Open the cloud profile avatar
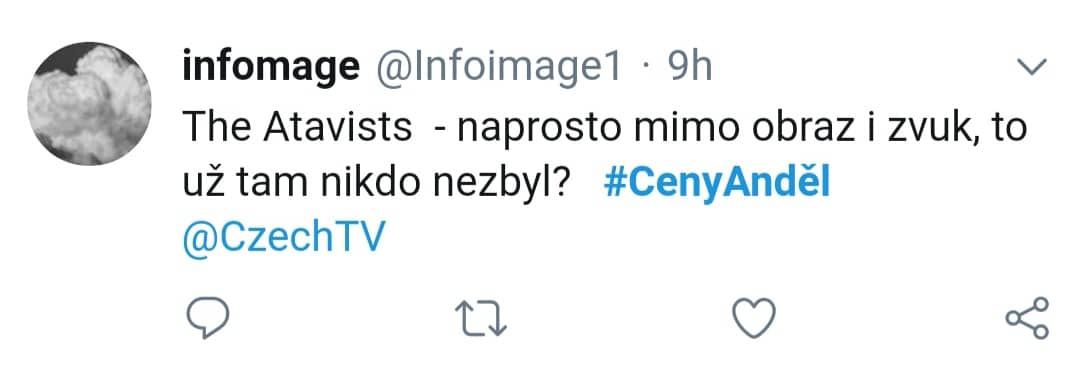Screen dimensions: 1080x382 point(90,104)
